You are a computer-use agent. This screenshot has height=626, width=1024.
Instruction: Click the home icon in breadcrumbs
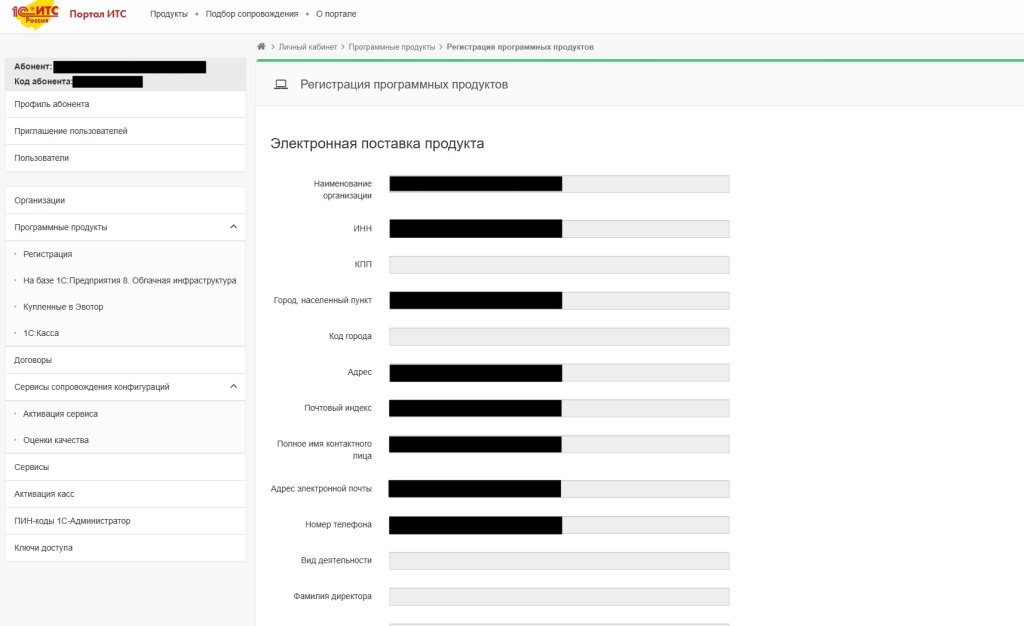click(x=261, y=47)
